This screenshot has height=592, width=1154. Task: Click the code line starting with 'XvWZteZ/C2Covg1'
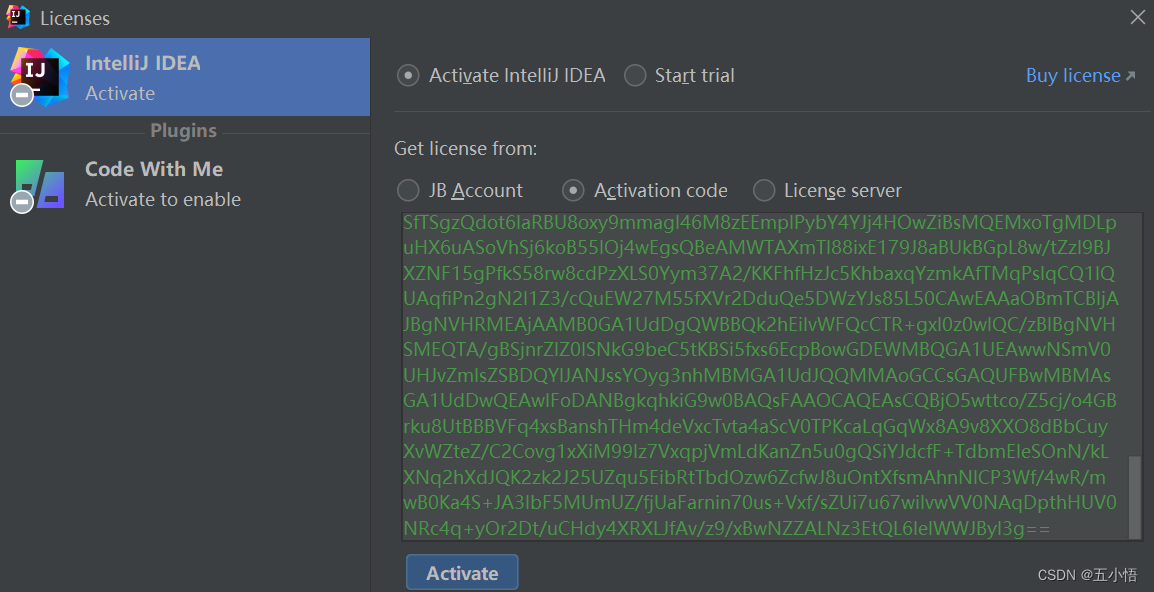pyautogui.click(x=757, y=451)
